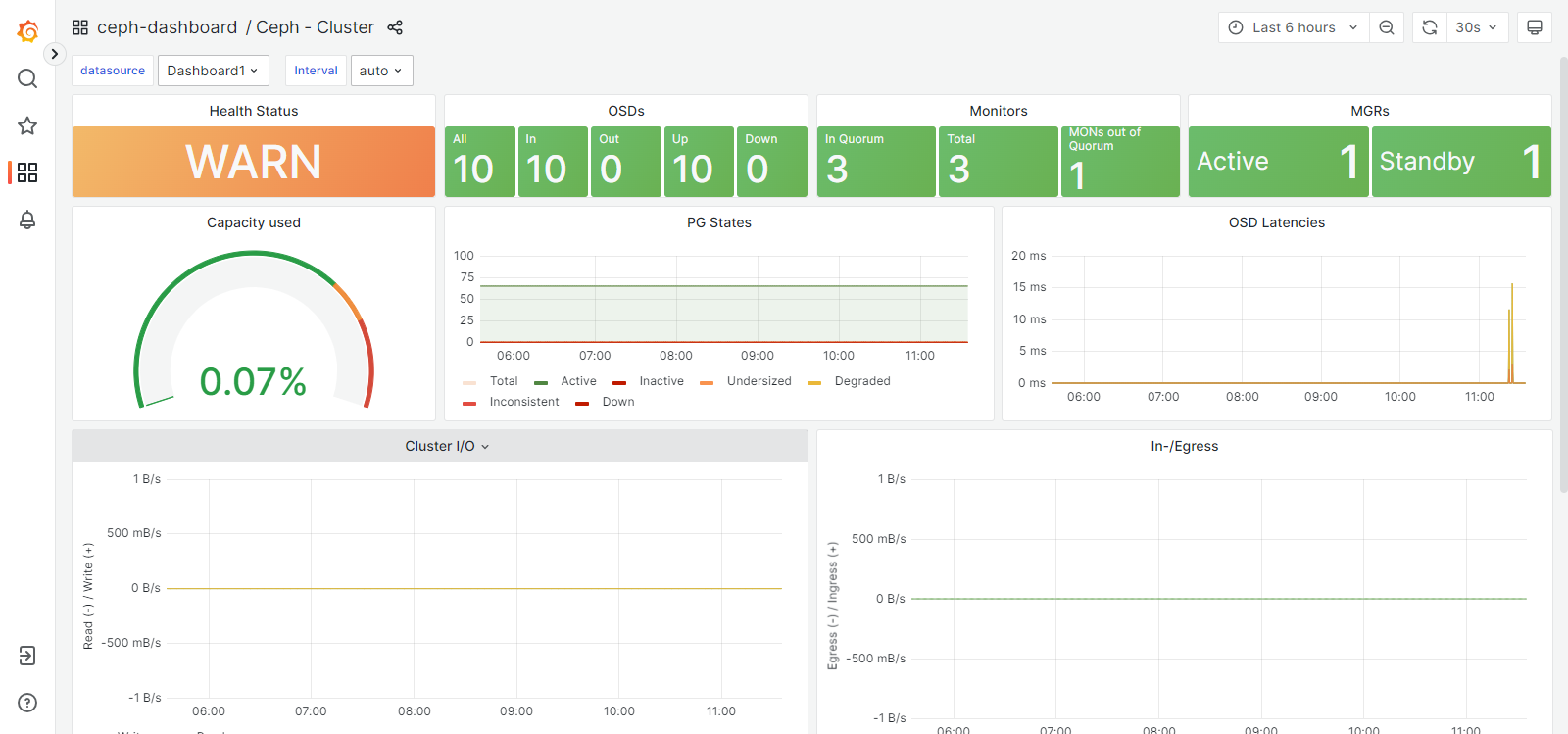Expand the sidebar with the arrow button
The width and height of the screenshot is (1568, 734).
coord(55,54)
